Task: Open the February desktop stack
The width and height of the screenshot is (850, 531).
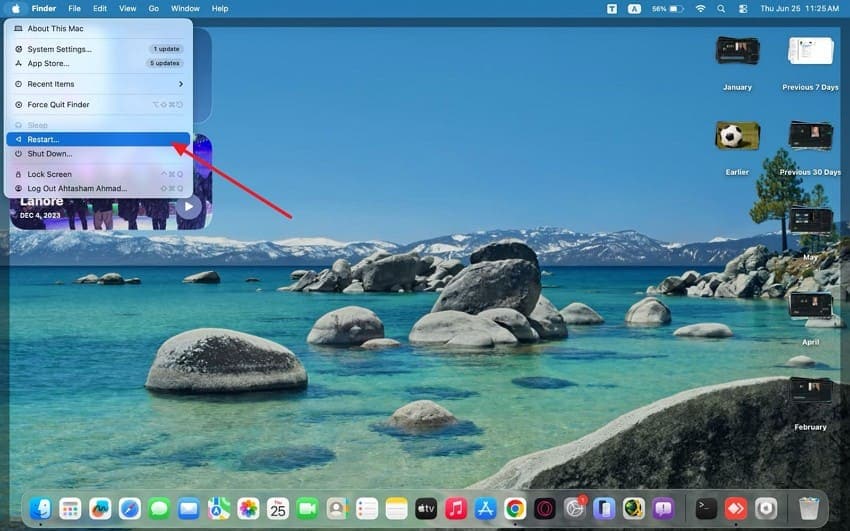Action: [x=810, y=390]
